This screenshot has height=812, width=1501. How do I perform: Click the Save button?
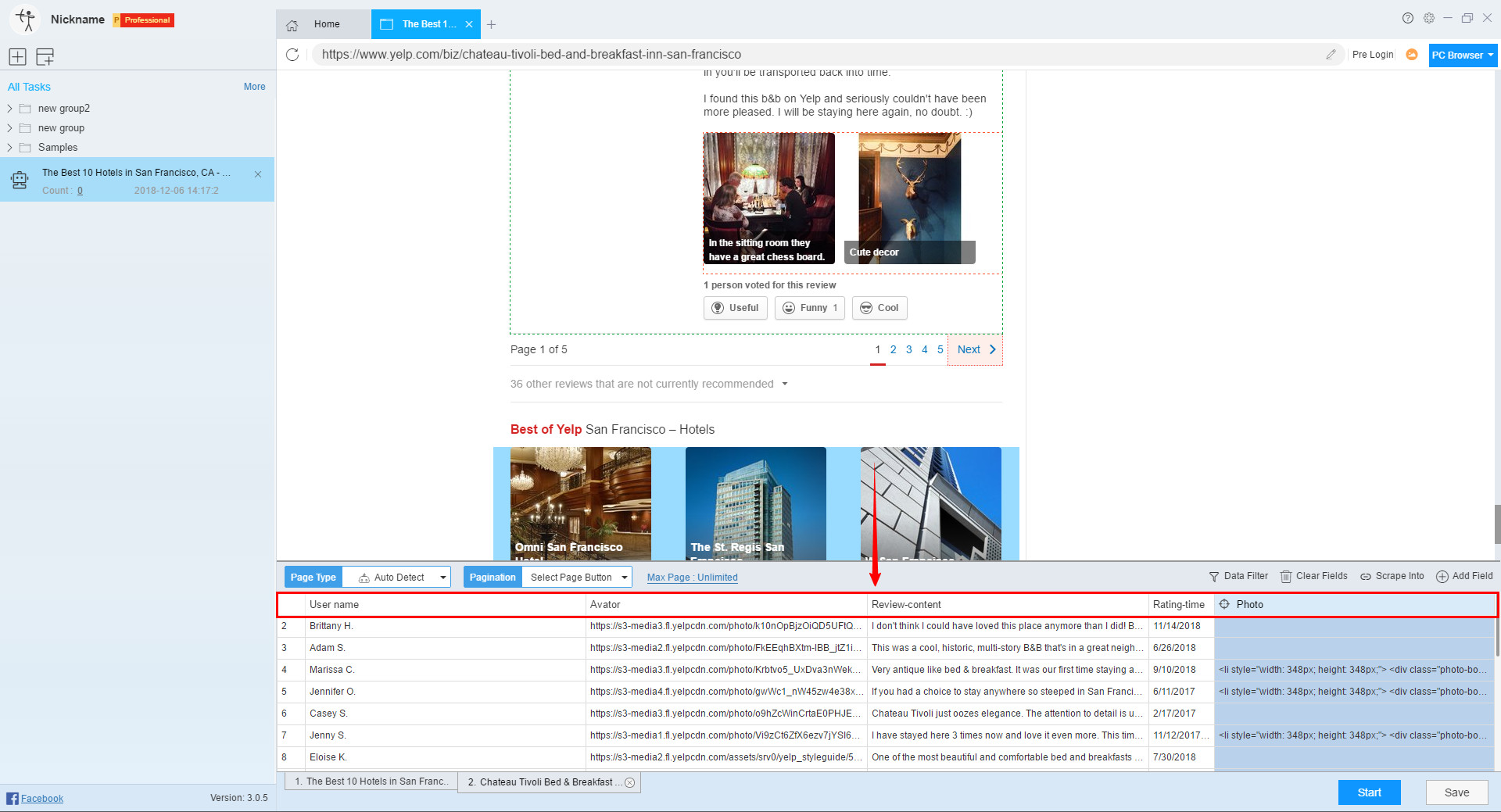click(x=1456, y=792)
